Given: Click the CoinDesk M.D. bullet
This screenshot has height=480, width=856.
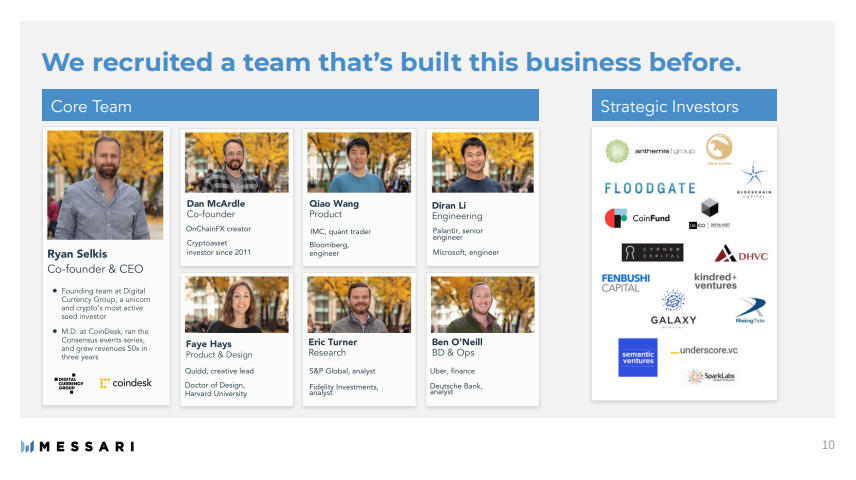Looking at the screenshot, I should click(105, 344).
